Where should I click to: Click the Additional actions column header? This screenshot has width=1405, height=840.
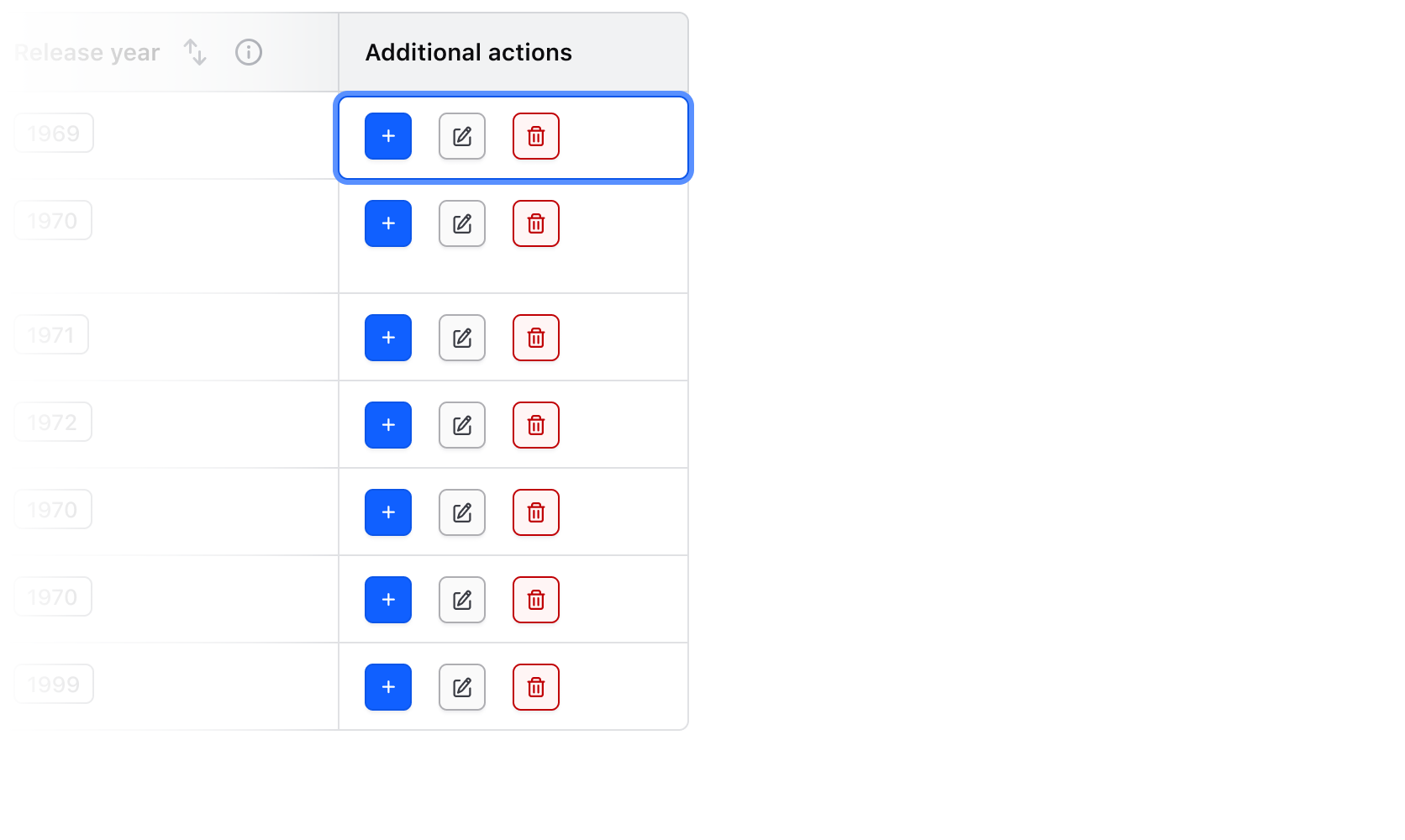(x=469, y=52)
